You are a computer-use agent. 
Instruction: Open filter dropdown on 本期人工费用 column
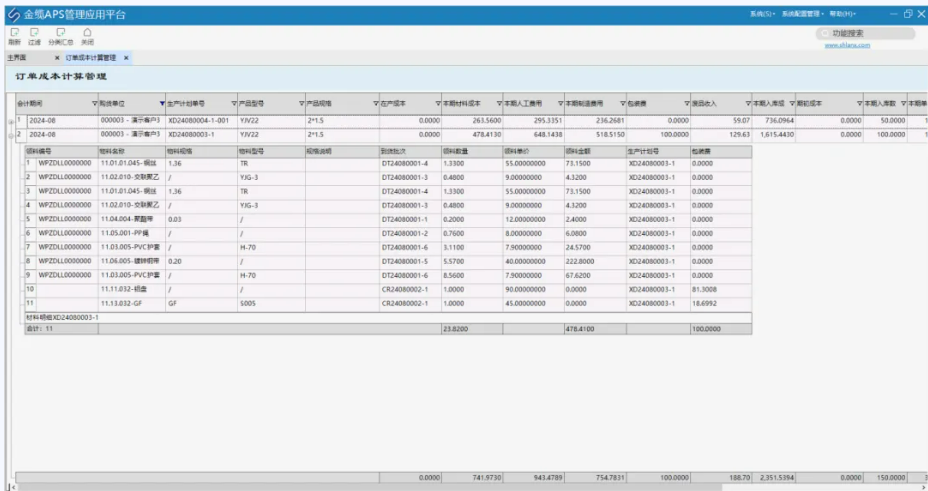click(x=560, y=104)
